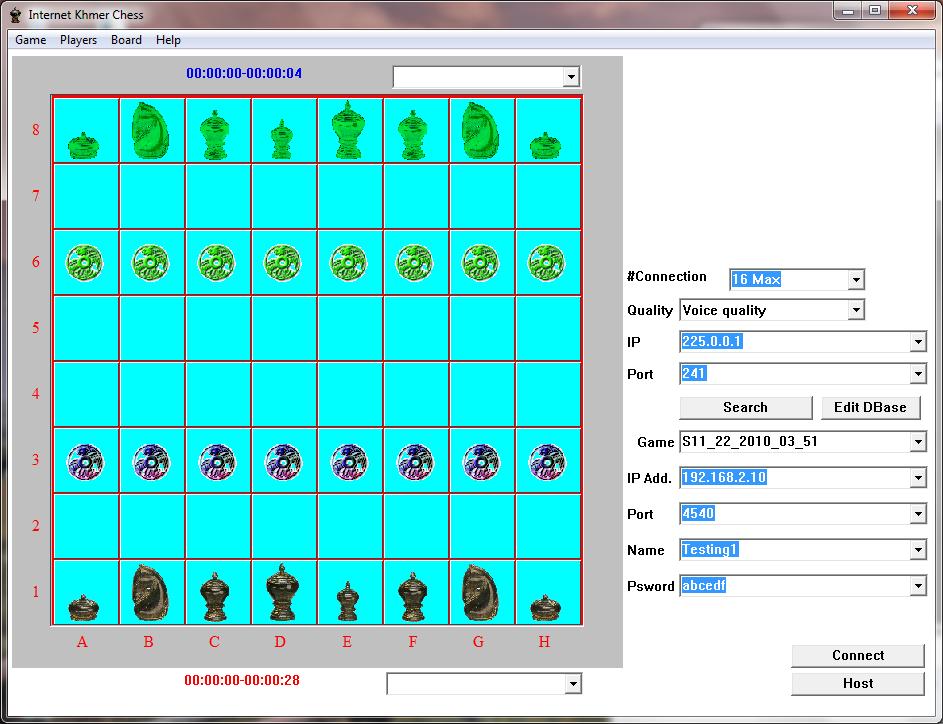Click the Connect button

(x=858, y=655)
